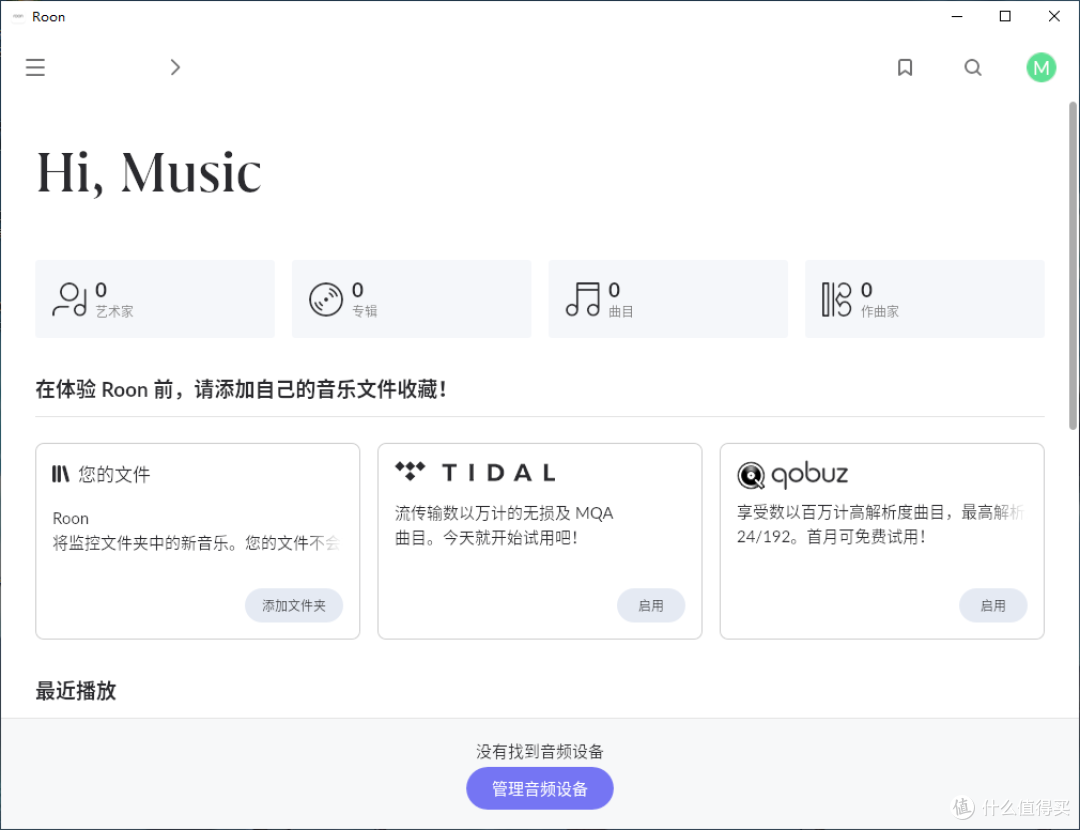Click the Hi, Music greeting title

[148, 172]
